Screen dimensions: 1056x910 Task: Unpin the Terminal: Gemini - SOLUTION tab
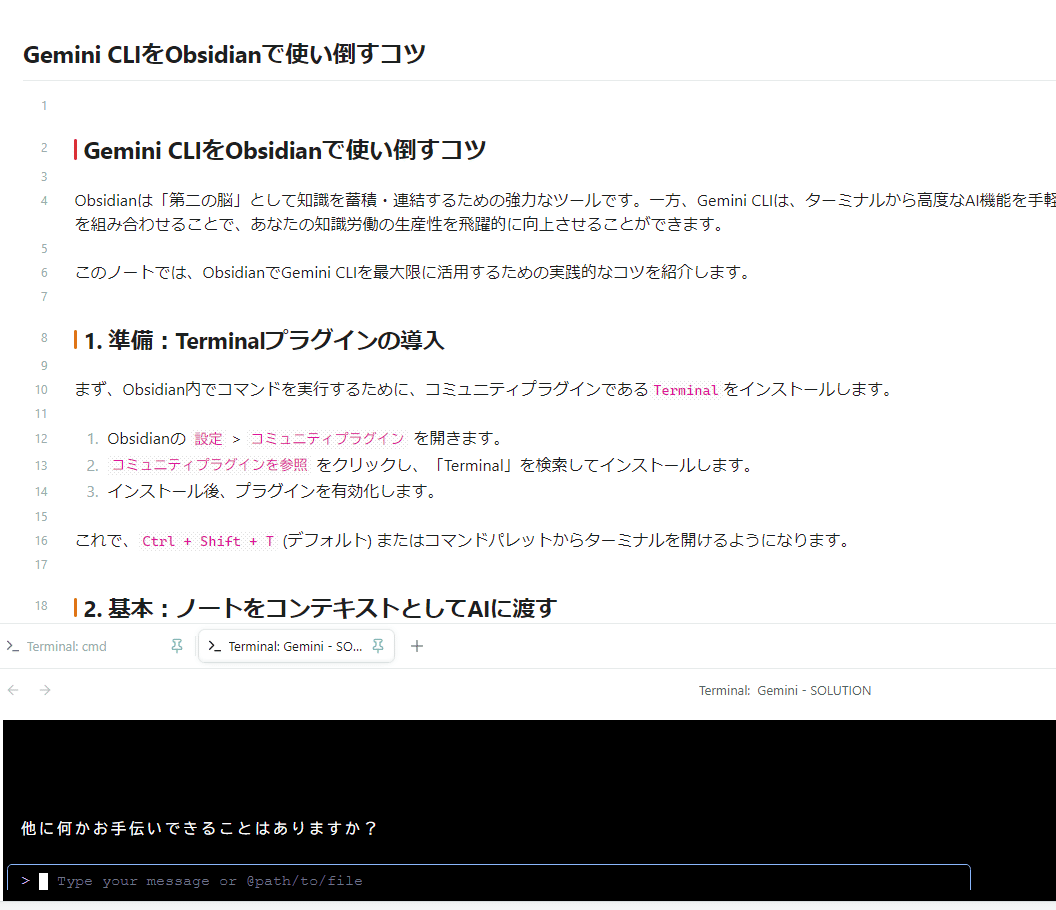tap(378, 646)
